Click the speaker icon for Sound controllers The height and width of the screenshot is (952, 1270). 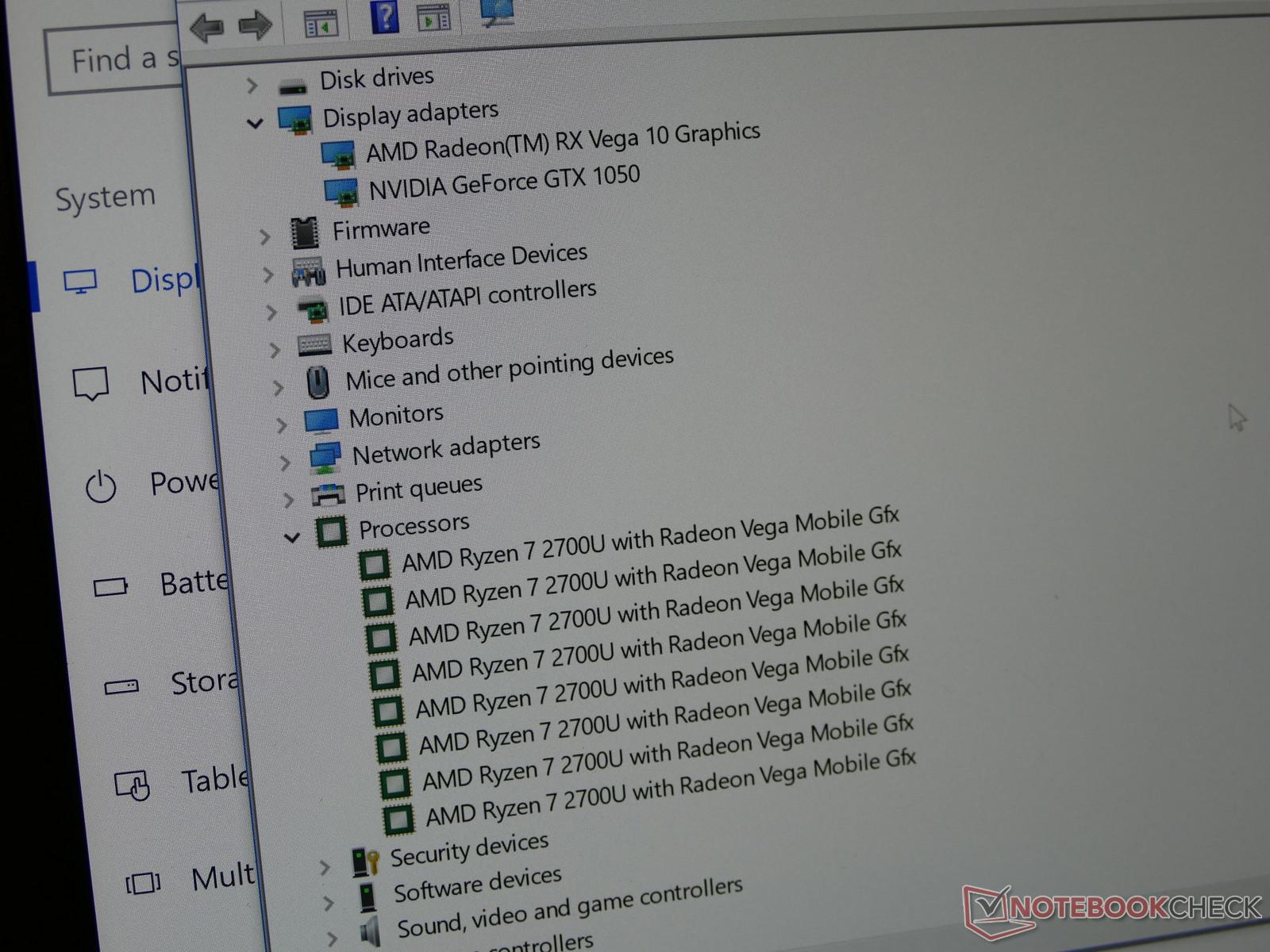point(371,931)
